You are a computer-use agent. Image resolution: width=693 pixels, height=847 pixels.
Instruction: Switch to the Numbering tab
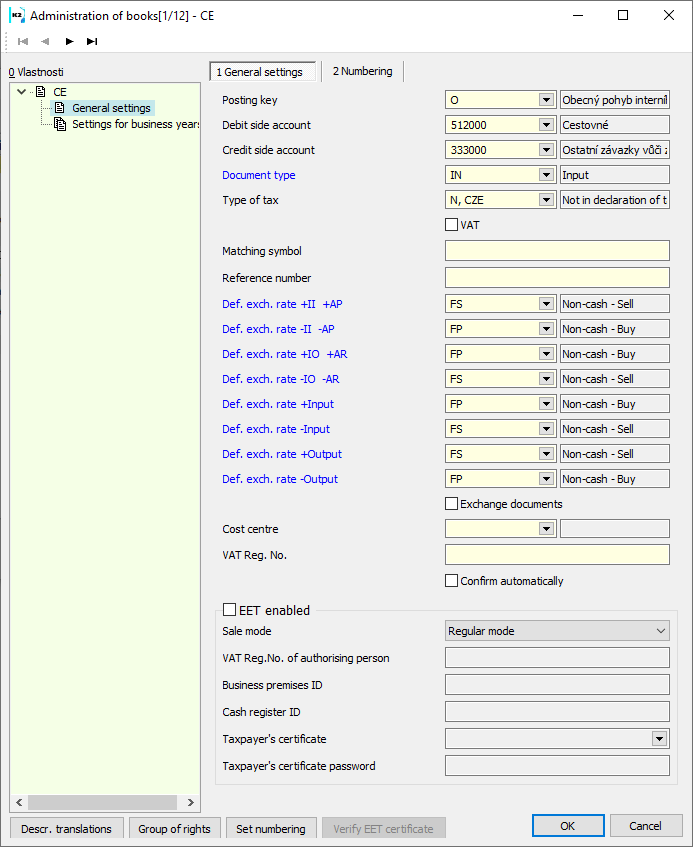pos(364,72)
